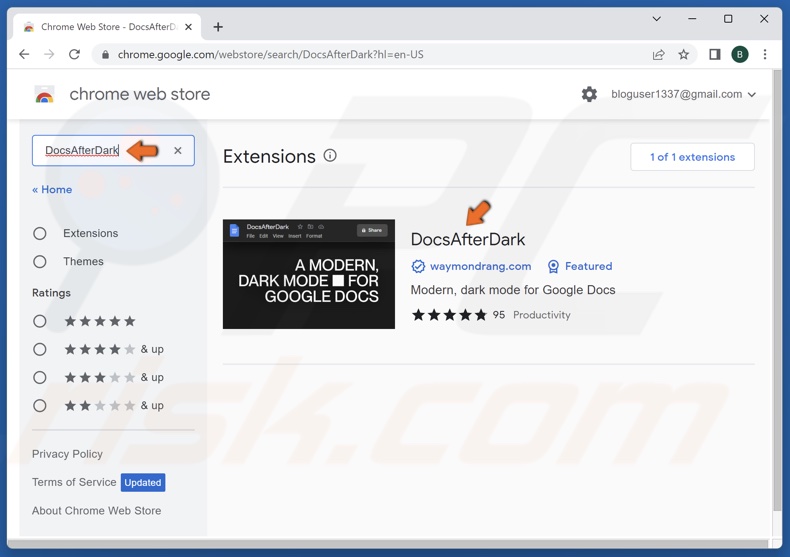Screen dimensions: 790x557
Task: Click the Featured badge
Action: [x=579, y=266]
